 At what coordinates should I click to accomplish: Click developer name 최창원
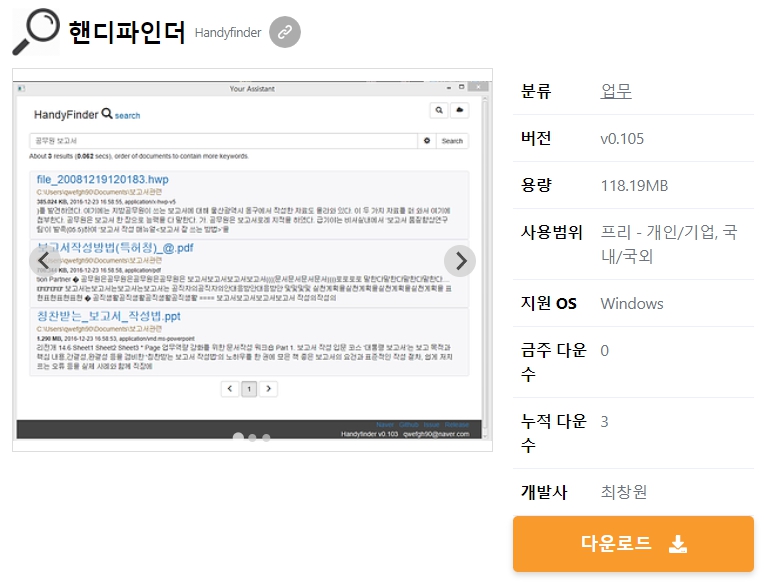point(624,491)
